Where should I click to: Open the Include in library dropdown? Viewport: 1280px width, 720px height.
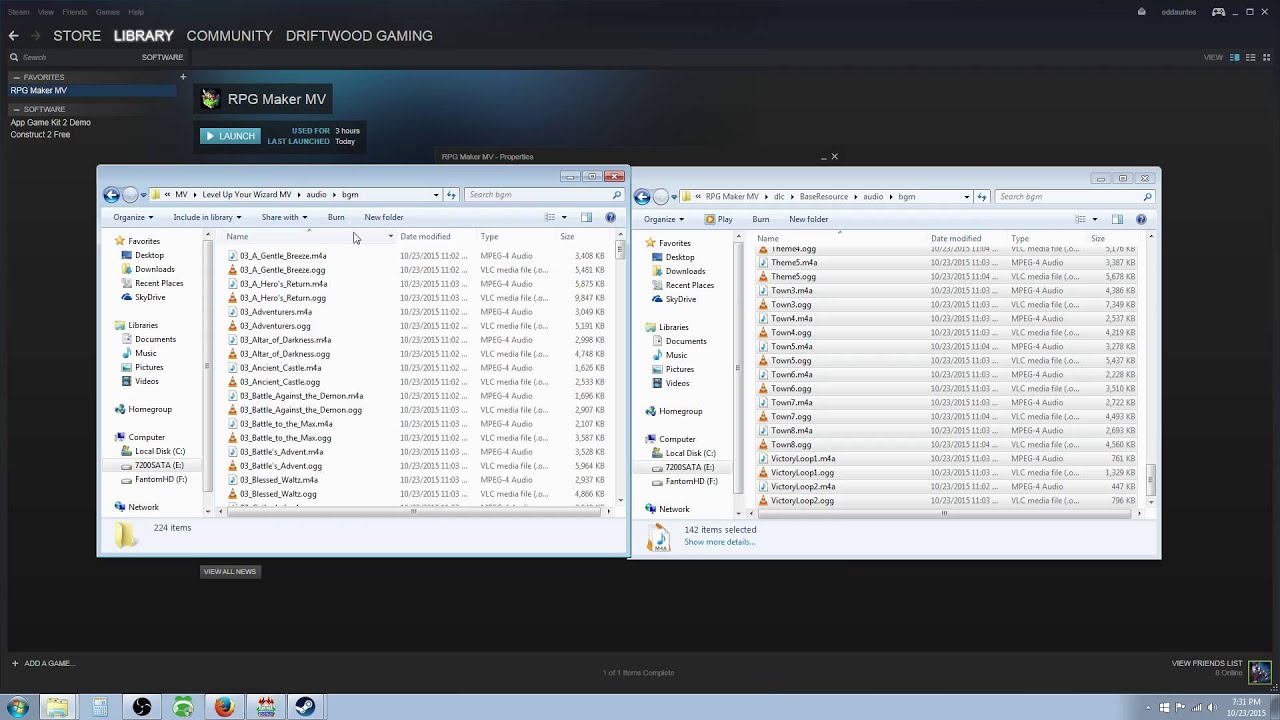207,217
